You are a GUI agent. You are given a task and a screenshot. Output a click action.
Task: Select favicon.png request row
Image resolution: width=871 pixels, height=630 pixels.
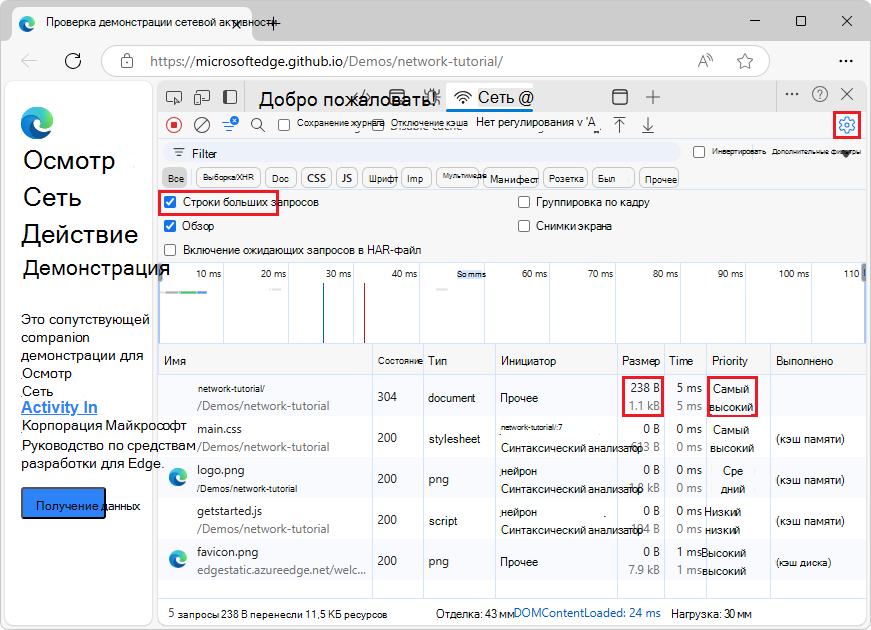[x=511, y=561]
